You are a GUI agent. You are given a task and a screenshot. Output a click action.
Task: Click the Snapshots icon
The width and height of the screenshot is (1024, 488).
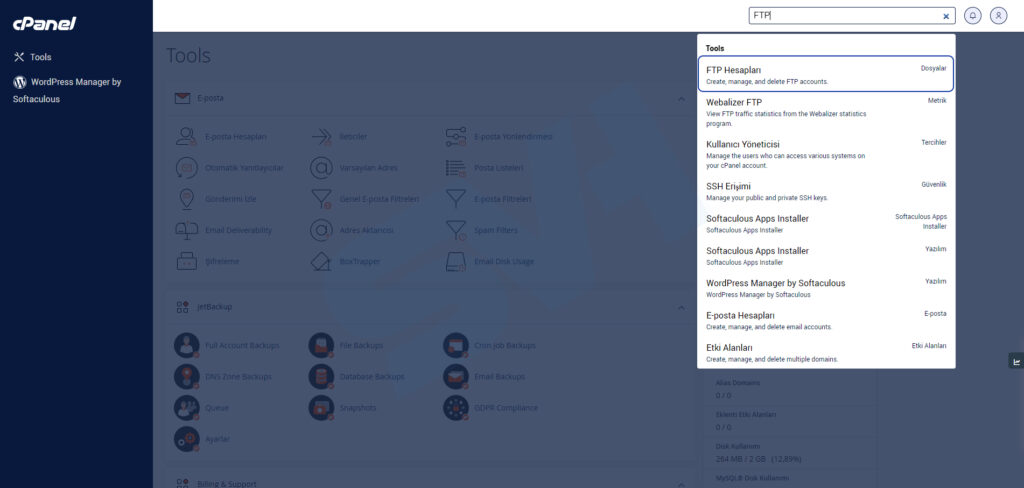tap(321, 408)
